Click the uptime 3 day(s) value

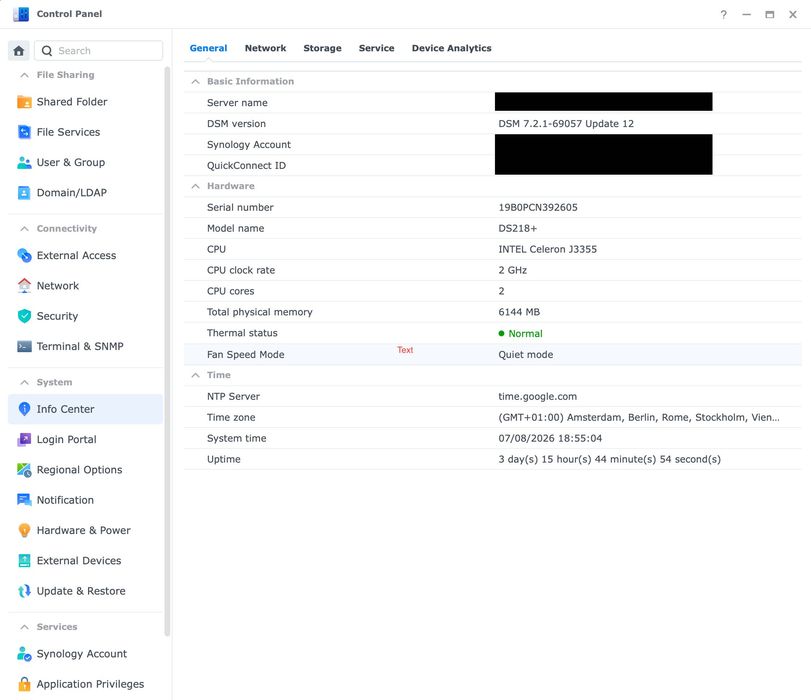(x=609, y=459)
